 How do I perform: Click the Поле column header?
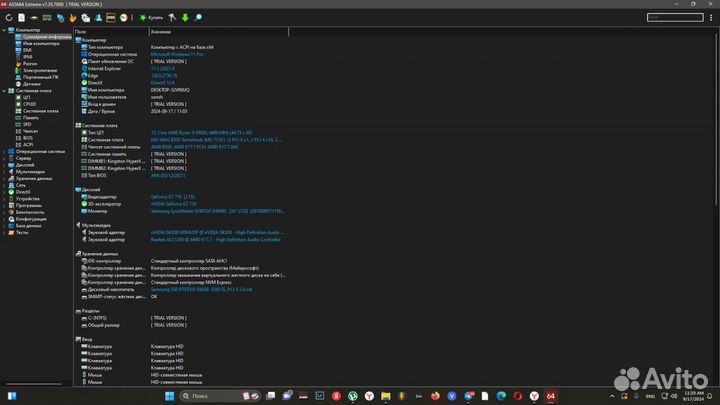pyautogui.click(x=111, y=32)
